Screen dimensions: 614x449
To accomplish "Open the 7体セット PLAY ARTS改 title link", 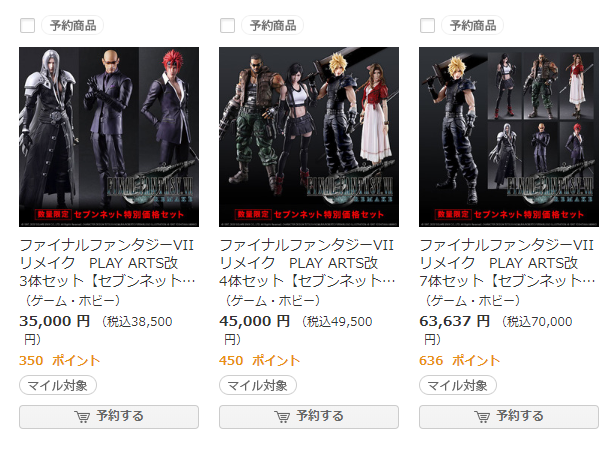I will (507, 263).
